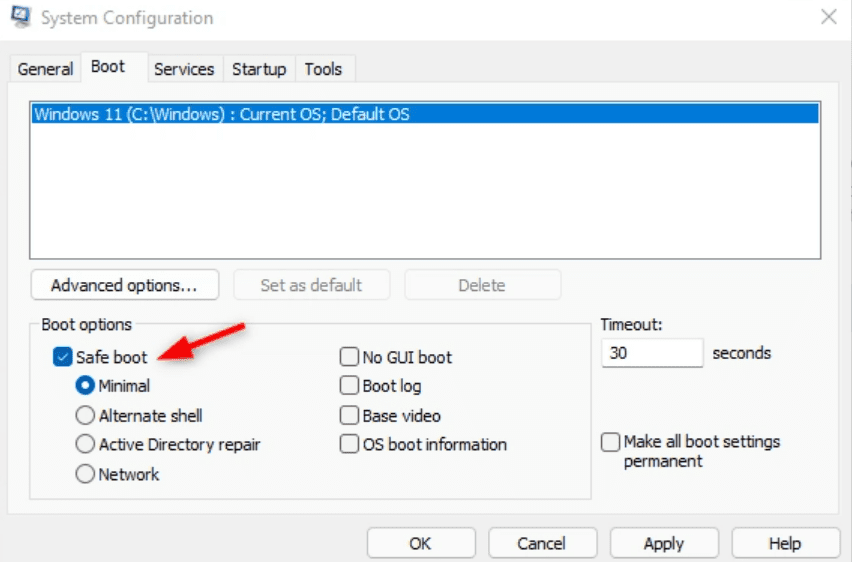Apply the boot settings
Image resolution: width=852 pixels, height=562 pixels.
point(664,543)
